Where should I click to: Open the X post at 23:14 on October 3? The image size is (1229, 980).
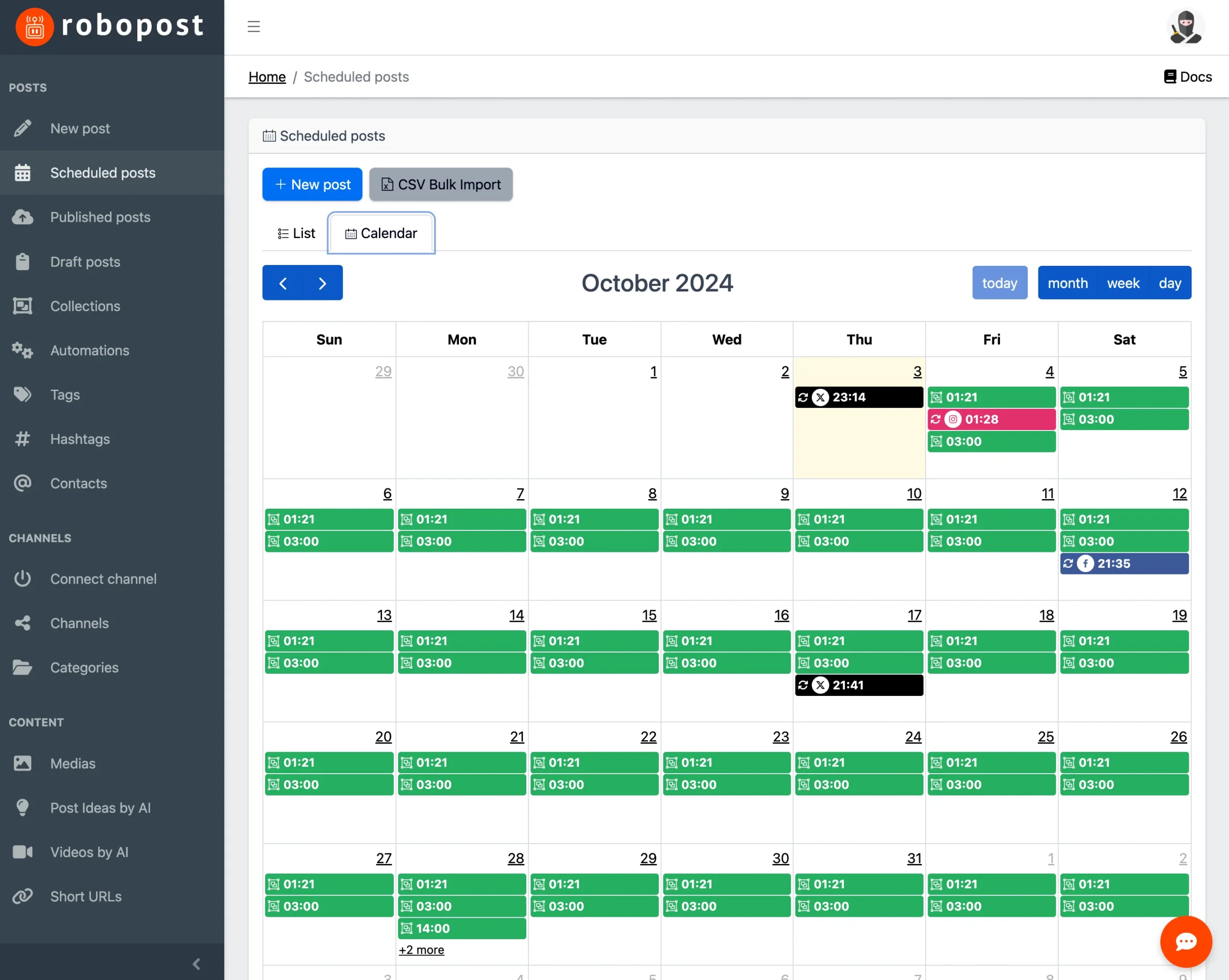click(858, 397)
